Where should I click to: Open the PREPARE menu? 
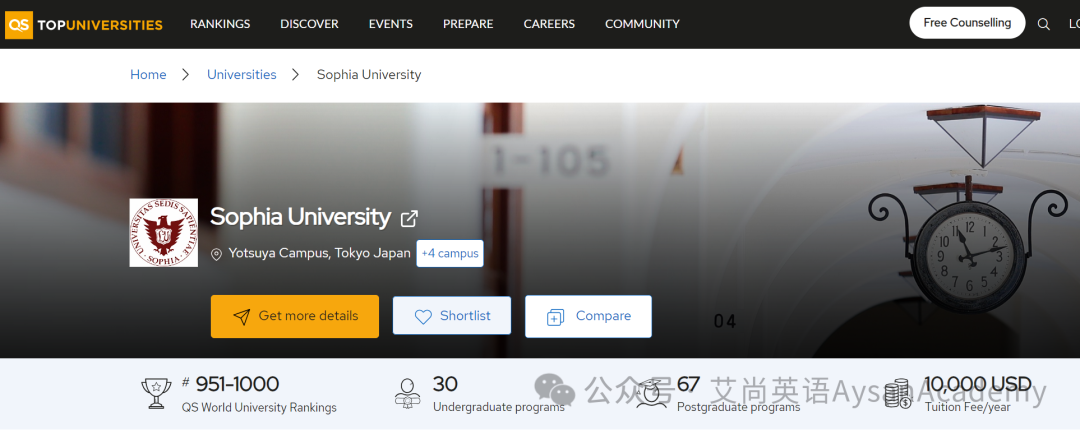(x=468, y=24)
